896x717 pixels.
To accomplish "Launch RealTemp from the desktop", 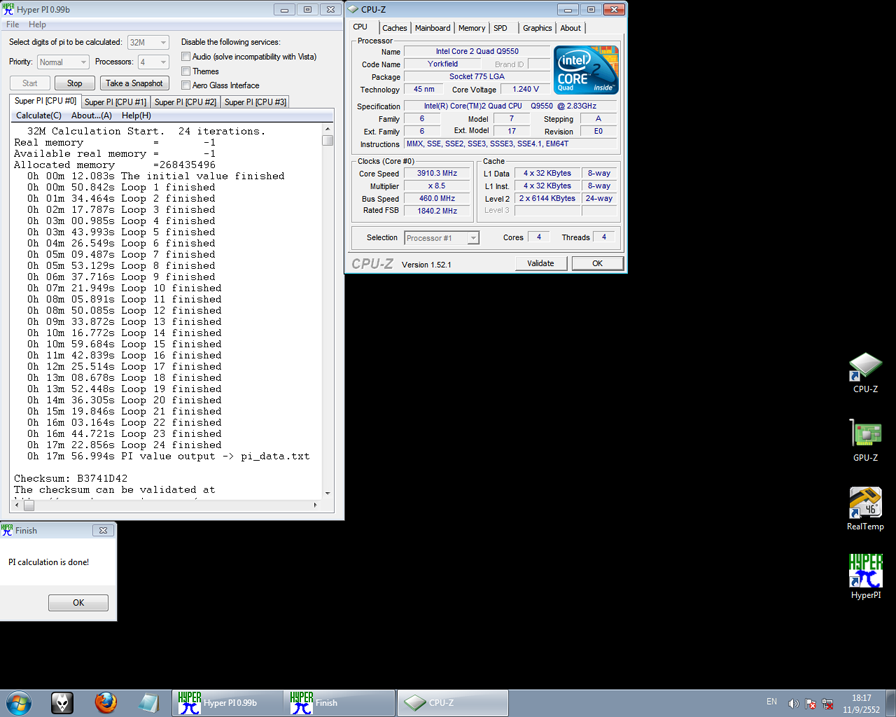I will 865,509.
